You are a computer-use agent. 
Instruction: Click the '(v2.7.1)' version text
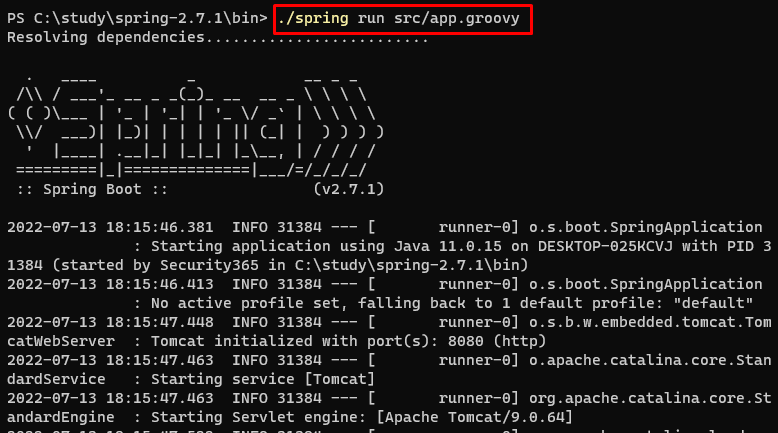tap(349, 189)
